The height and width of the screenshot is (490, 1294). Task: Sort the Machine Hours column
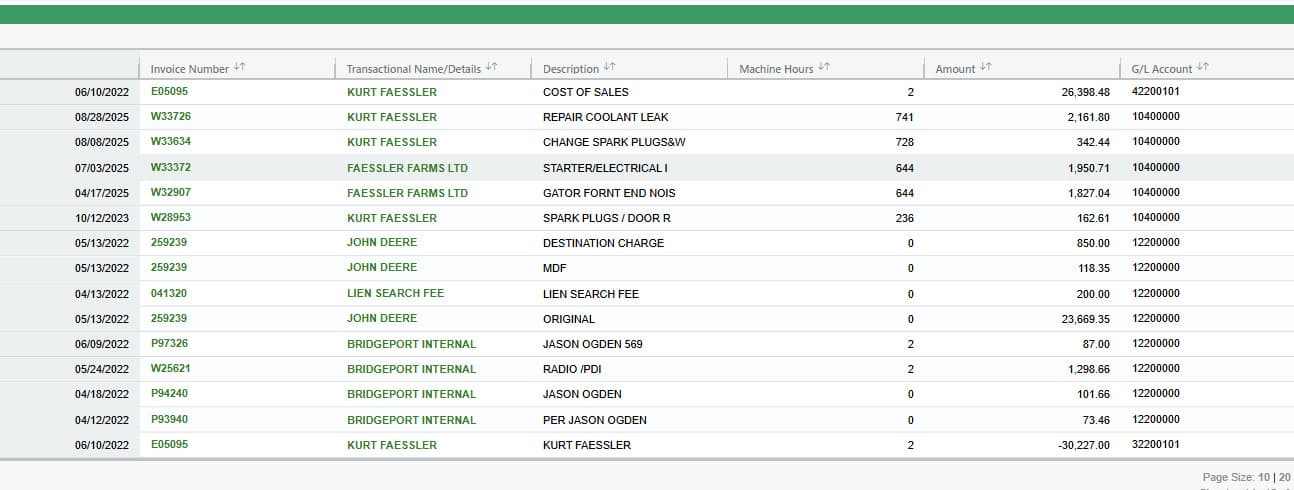tap(824, 68)
